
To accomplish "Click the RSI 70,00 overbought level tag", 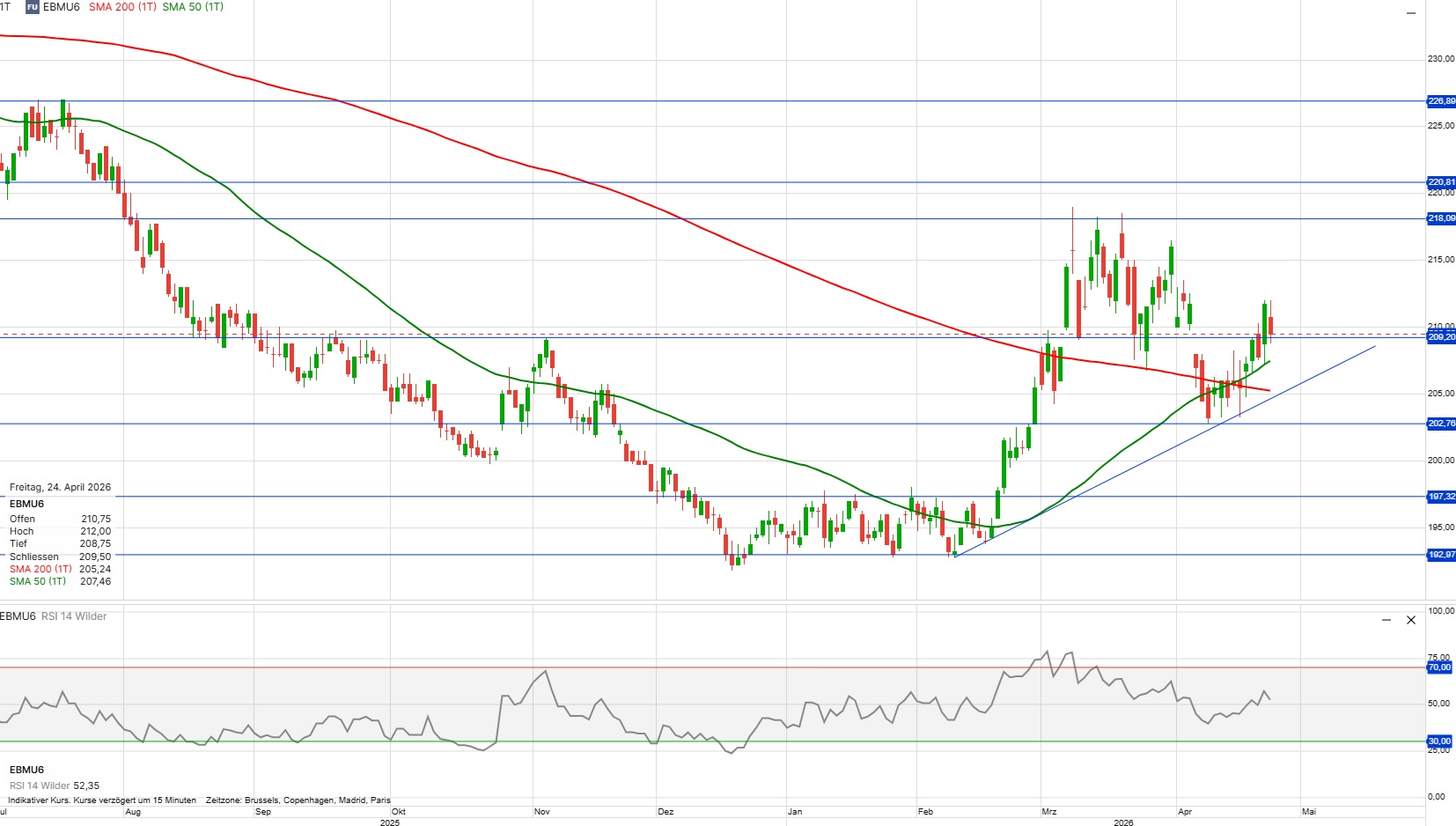I will [1439, 667].
